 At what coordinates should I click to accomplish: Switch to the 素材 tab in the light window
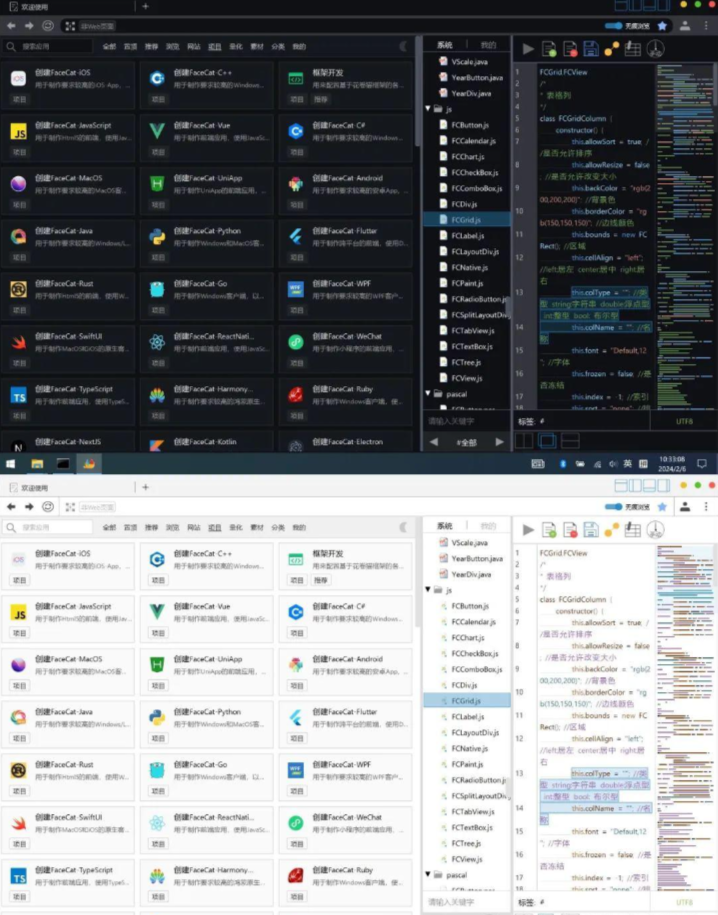(257, 528)
